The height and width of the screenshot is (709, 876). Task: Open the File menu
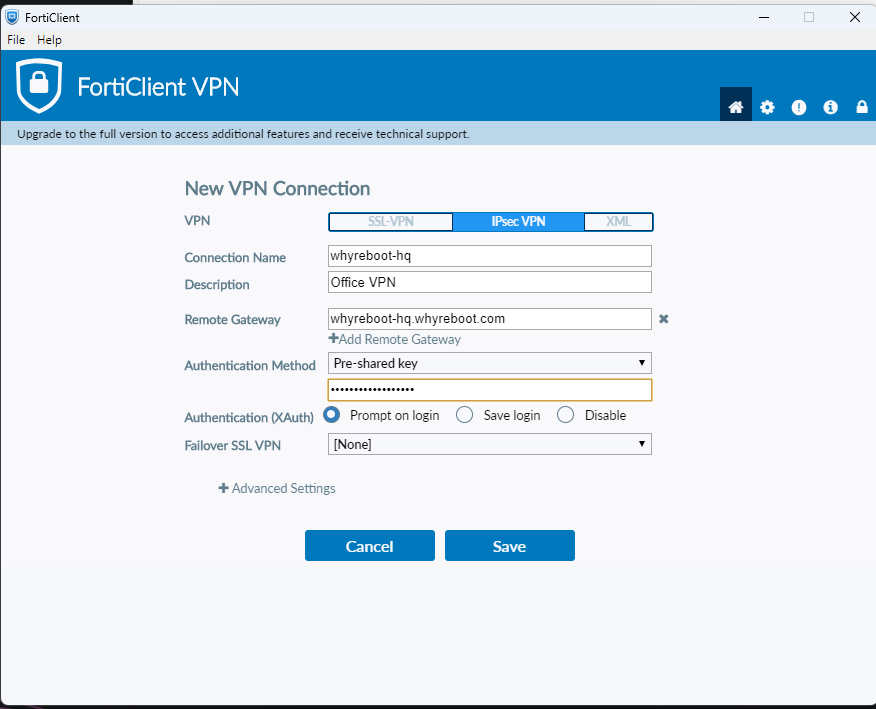(x=16, y=40)
